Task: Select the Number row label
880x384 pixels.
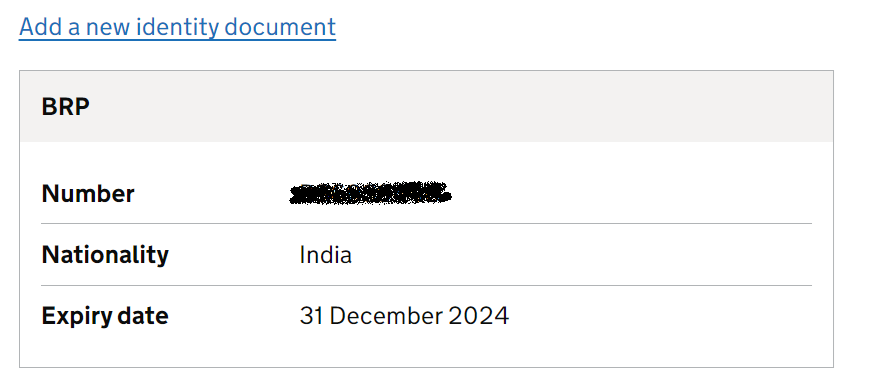Action: click(88, 194)
